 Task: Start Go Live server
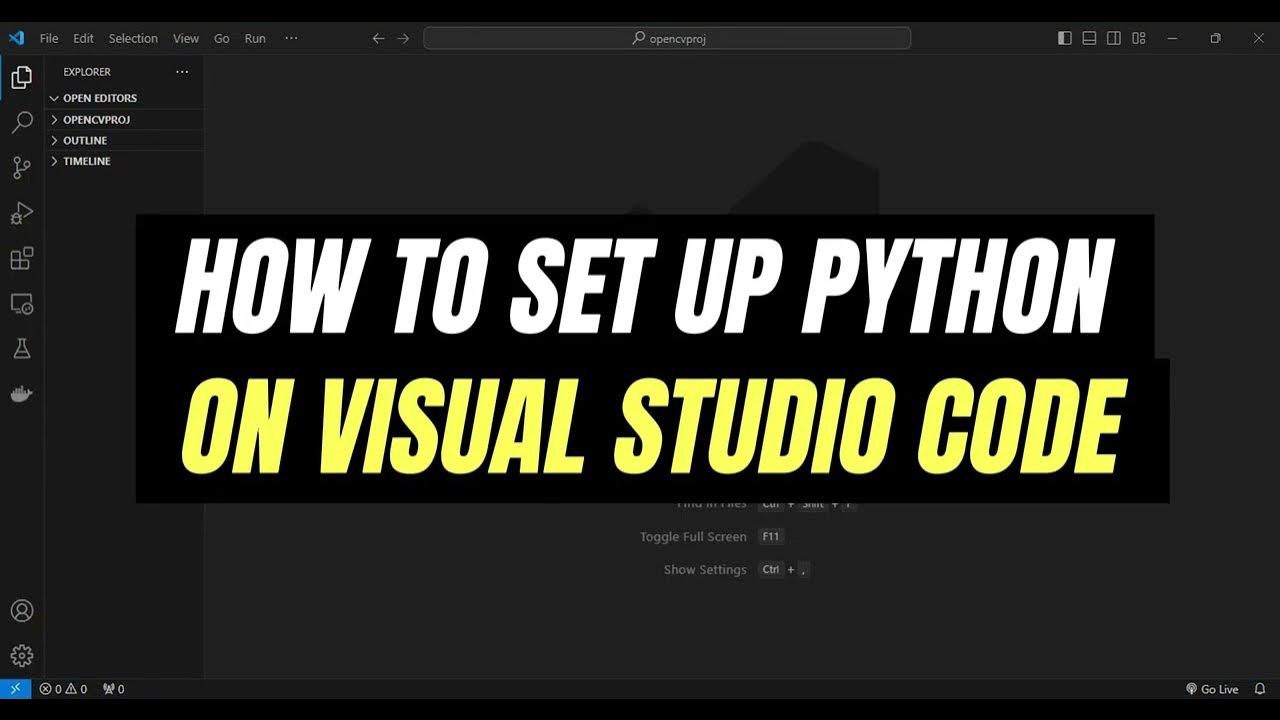tap(1212, 689)
